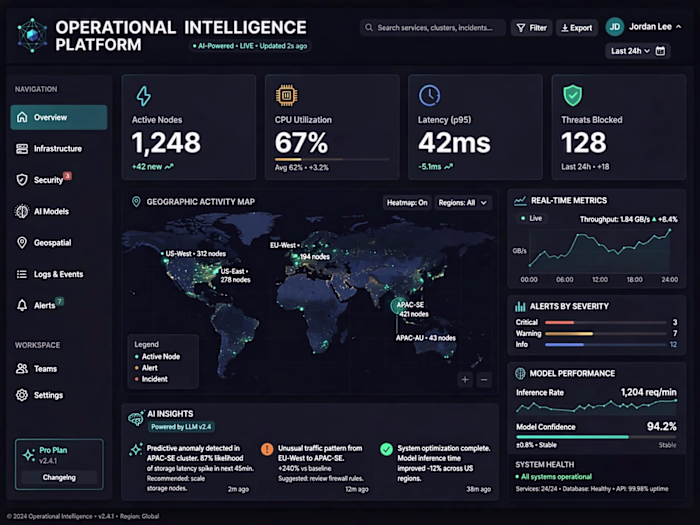The image size is (700, 525).
Task: Click the search magnifier icon
Action: (369, 28)
